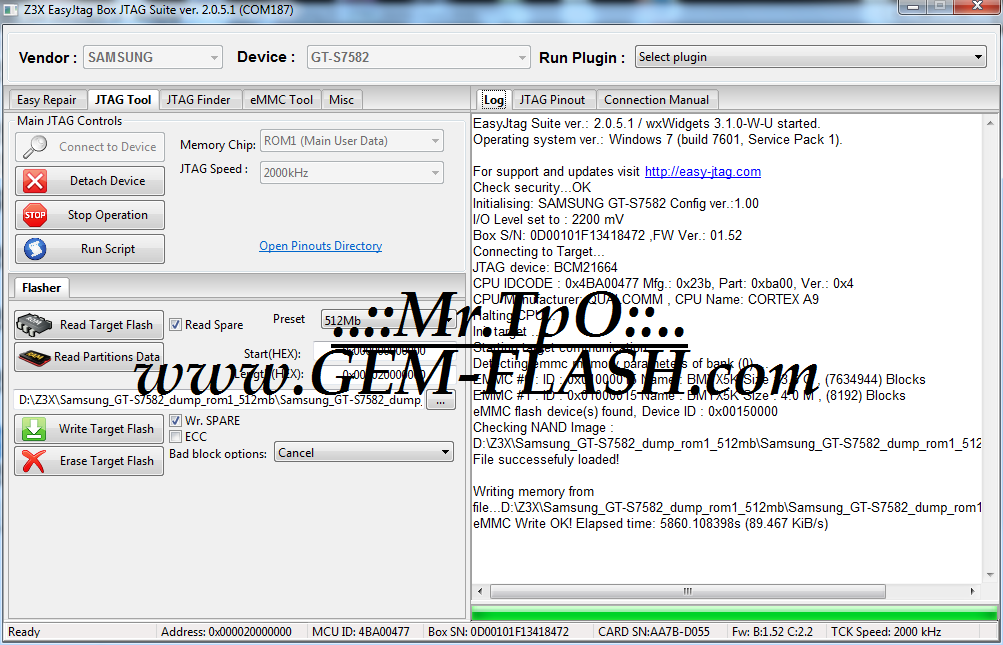Click the red STOP sign icon
Screen dimensions: 1003x645
(35, 215)
